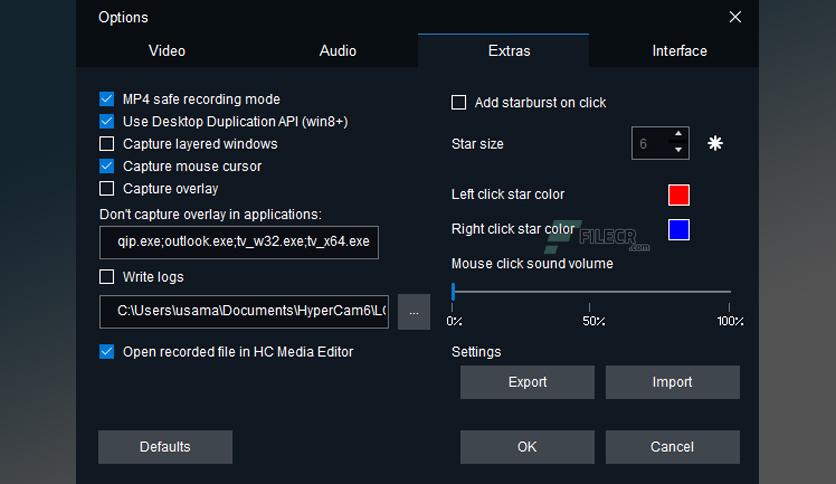Turn on Write logs

pyautogui.click(x=107, y=277)
